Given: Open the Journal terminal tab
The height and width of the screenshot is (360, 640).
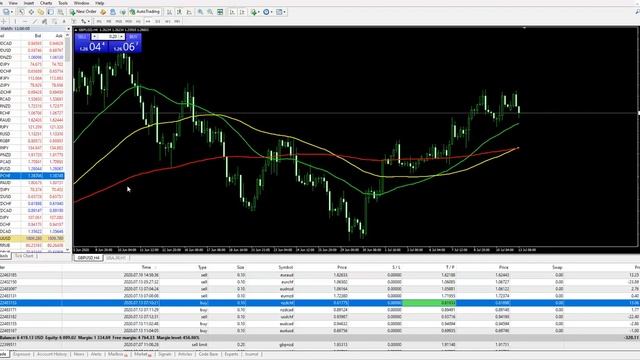Looking at the screenshot, I should pyautogui.click(x=251, y=354).
